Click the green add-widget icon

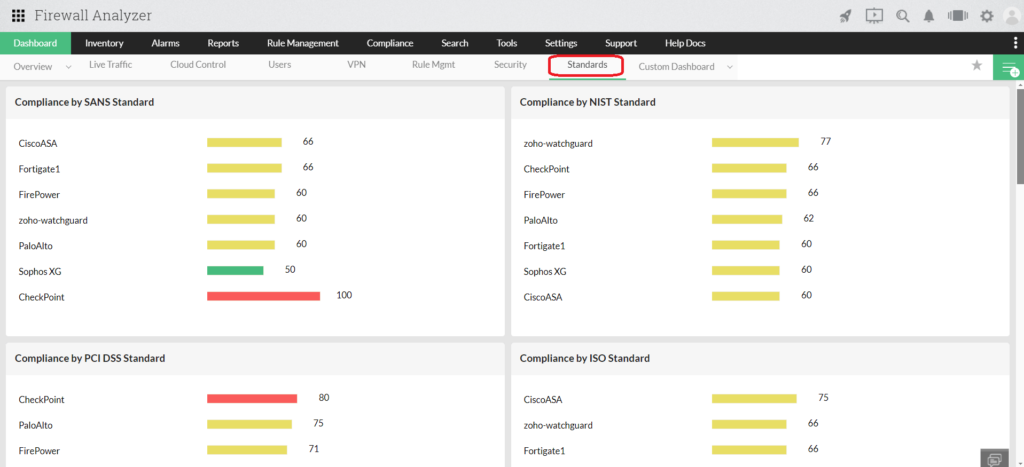(x=1008, y=67)
